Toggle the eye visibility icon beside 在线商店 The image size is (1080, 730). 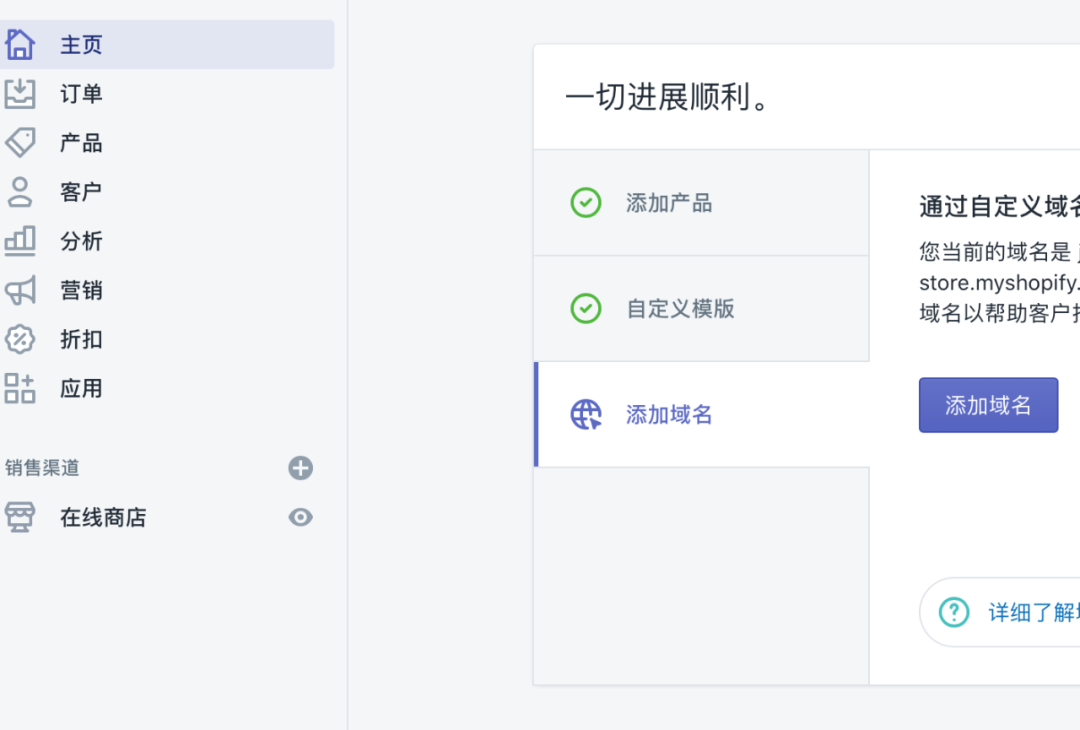pyautogui.click(x=300, y=517)
